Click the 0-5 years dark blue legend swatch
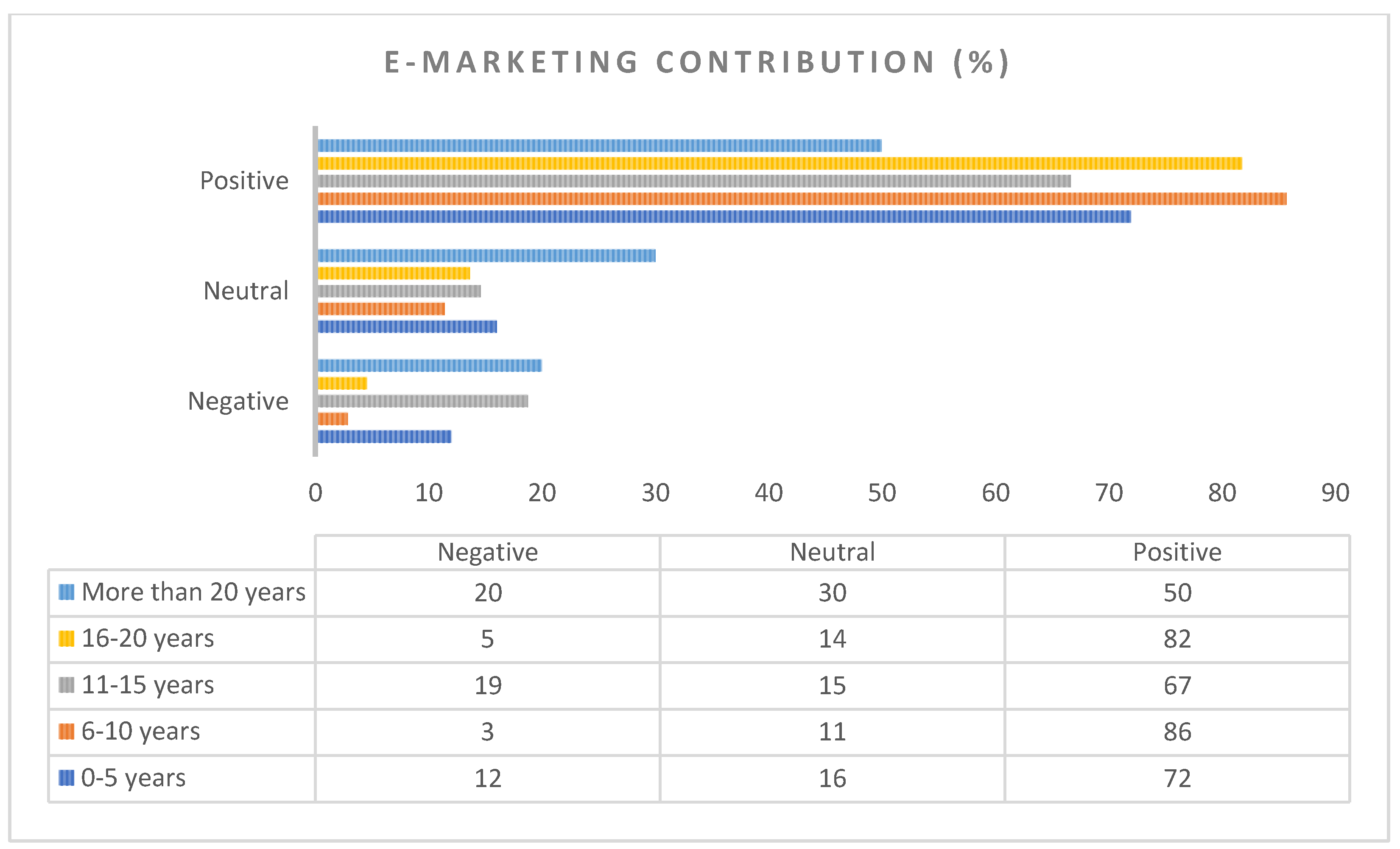The height and width of the screenshot is (849, 1400). tap(67, 777)
